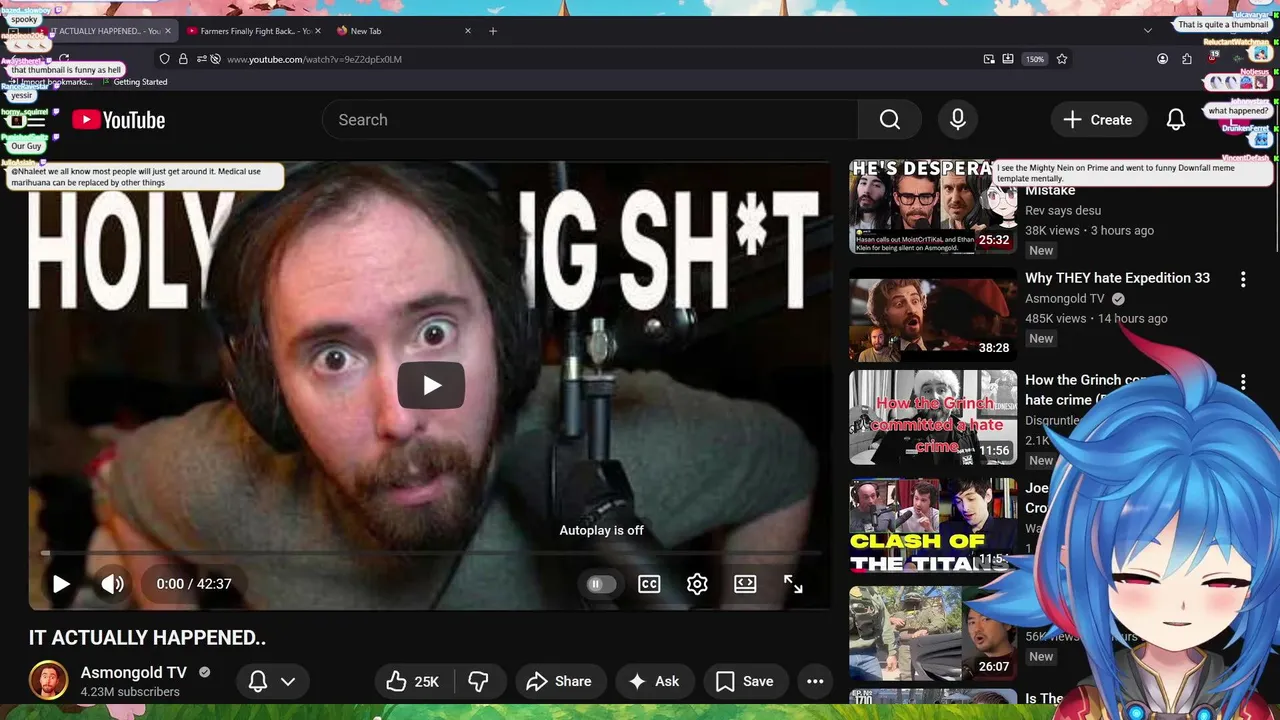
Task: Bookmark this page with the star
Action: pos(1062,59)
